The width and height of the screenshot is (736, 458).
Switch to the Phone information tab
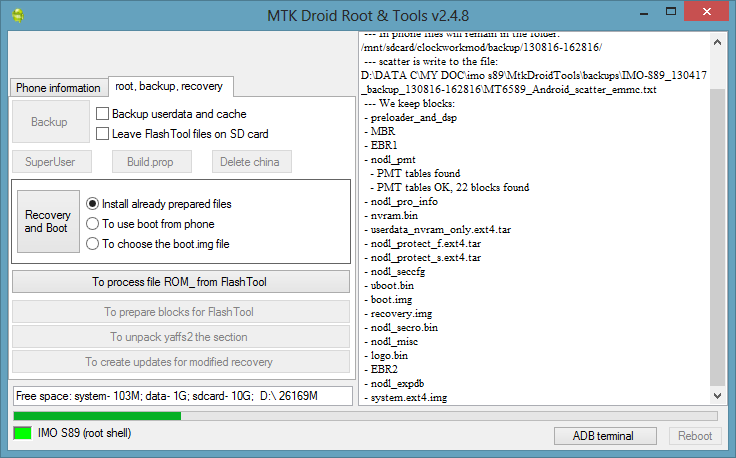point(58,88)
